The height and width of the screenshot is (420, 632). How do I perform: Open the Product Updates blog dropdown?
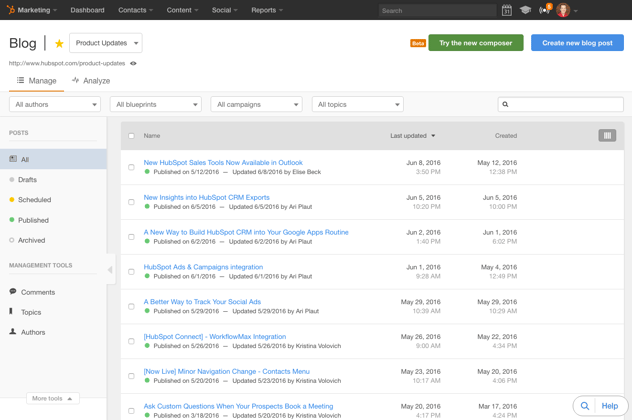(x=106, y=43)
